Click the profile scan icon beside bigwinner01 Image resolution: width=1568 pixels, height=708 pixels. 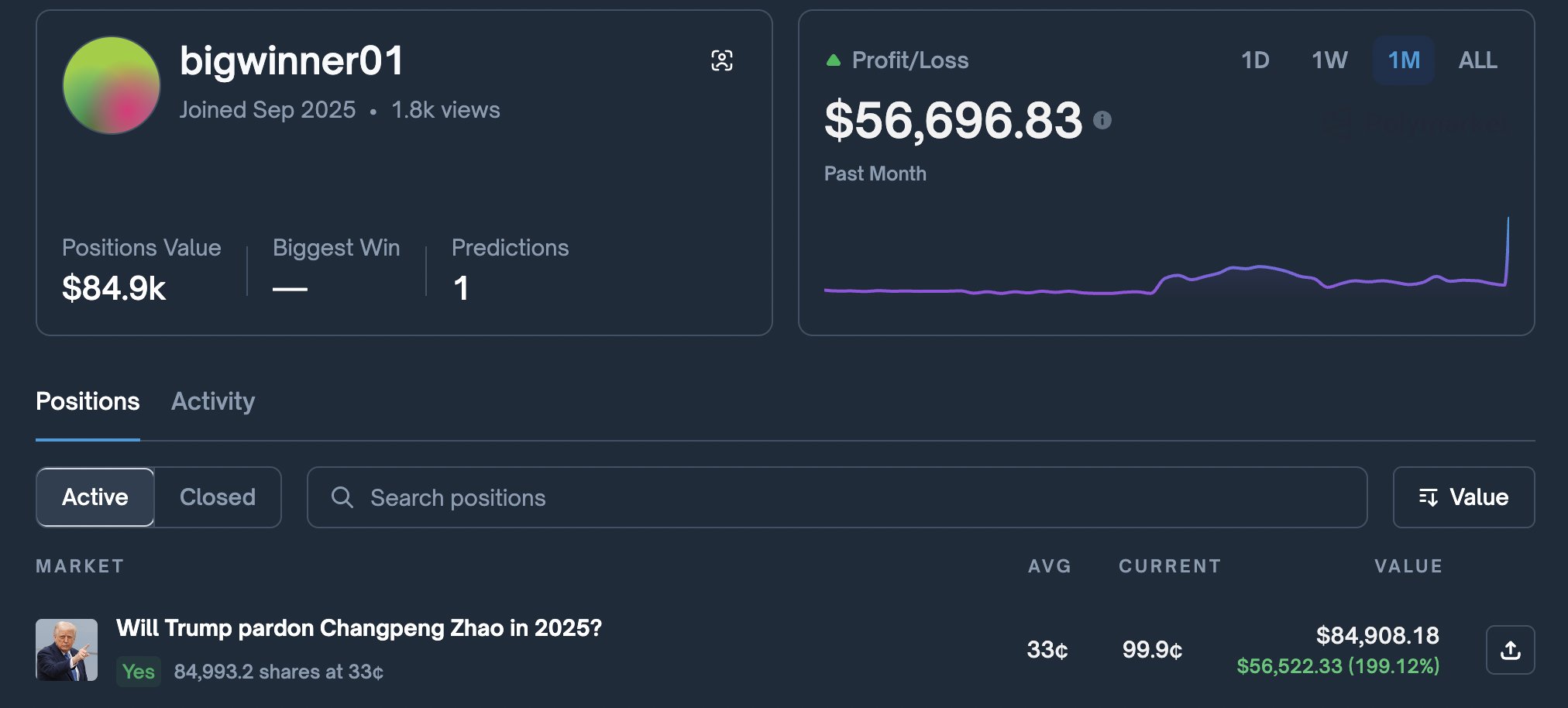click(721, 60)
